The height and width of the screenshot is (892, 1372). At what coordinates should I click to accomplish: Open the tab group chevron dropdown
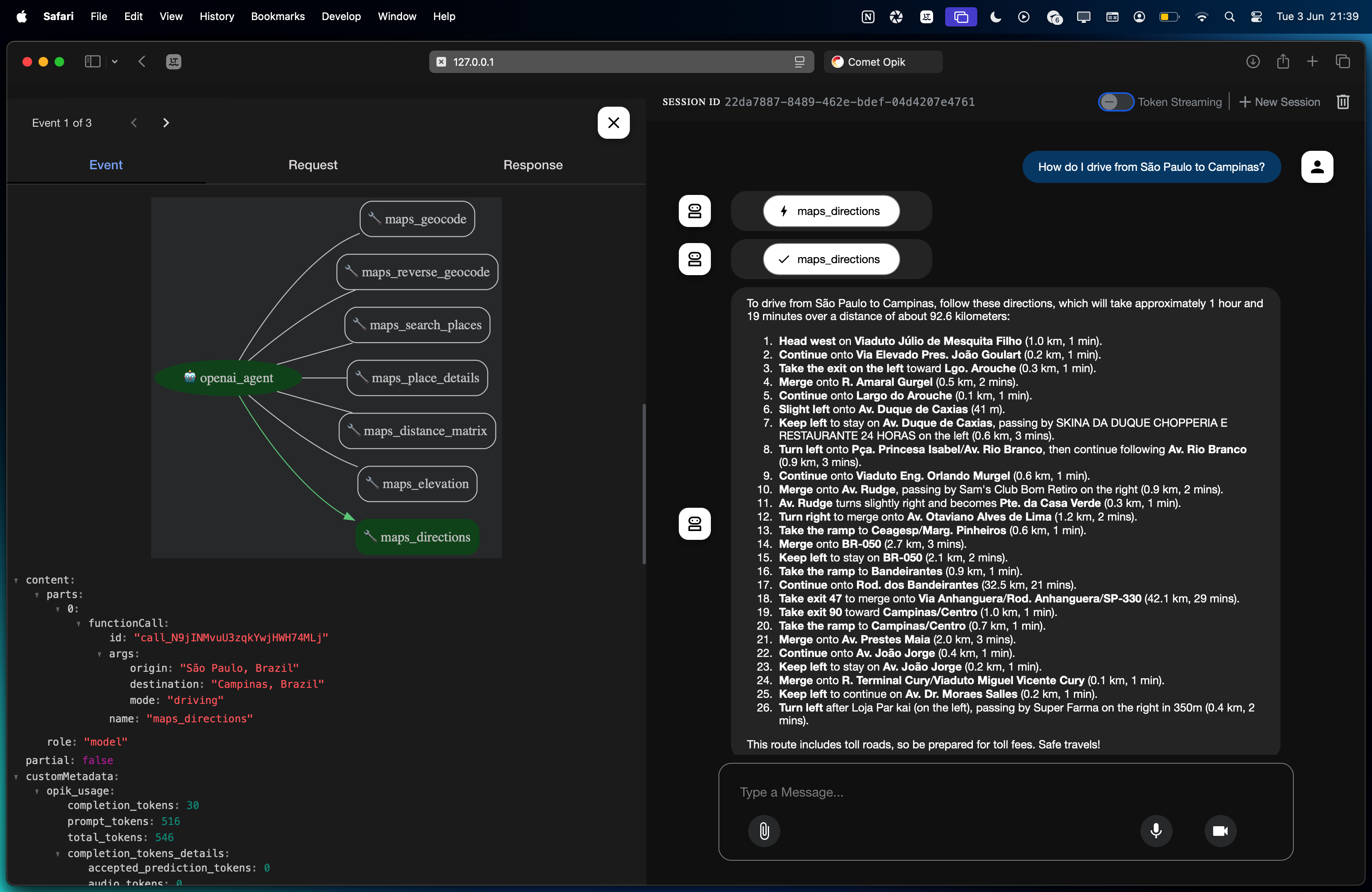(115, 62)
